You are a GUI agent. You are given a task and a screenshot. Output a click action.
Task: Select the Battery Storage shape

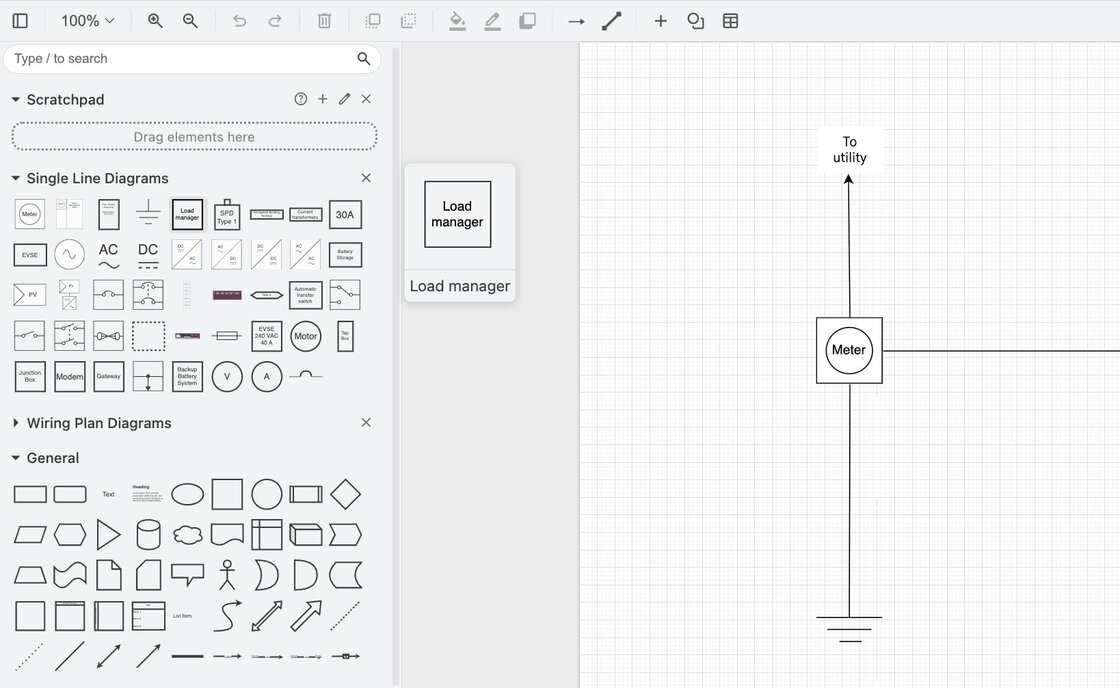[x=345, y=254]
